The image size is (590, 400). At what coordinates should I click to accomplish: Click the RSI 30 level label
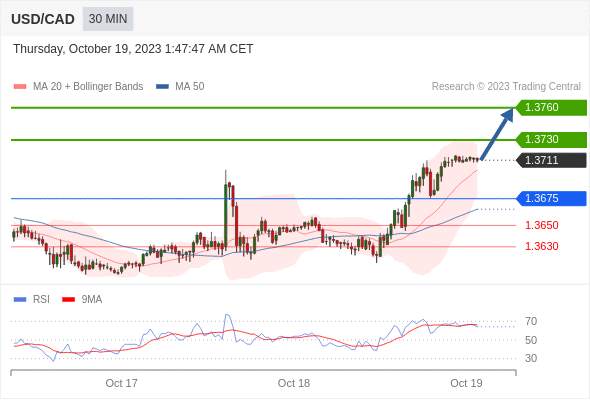coord(531,358)
